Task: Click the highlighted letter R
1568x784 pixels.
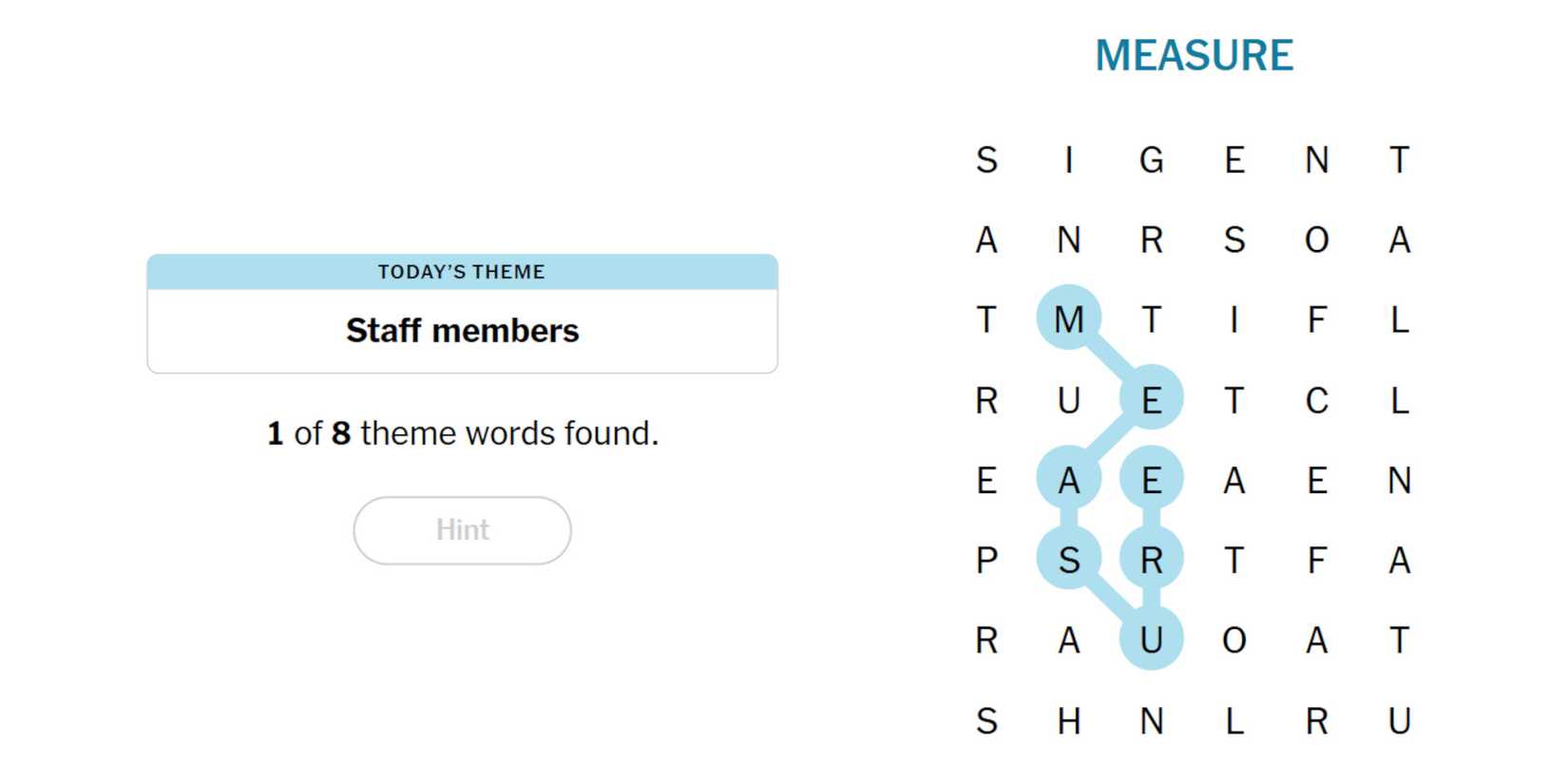Action: [x=1151, y=561]
